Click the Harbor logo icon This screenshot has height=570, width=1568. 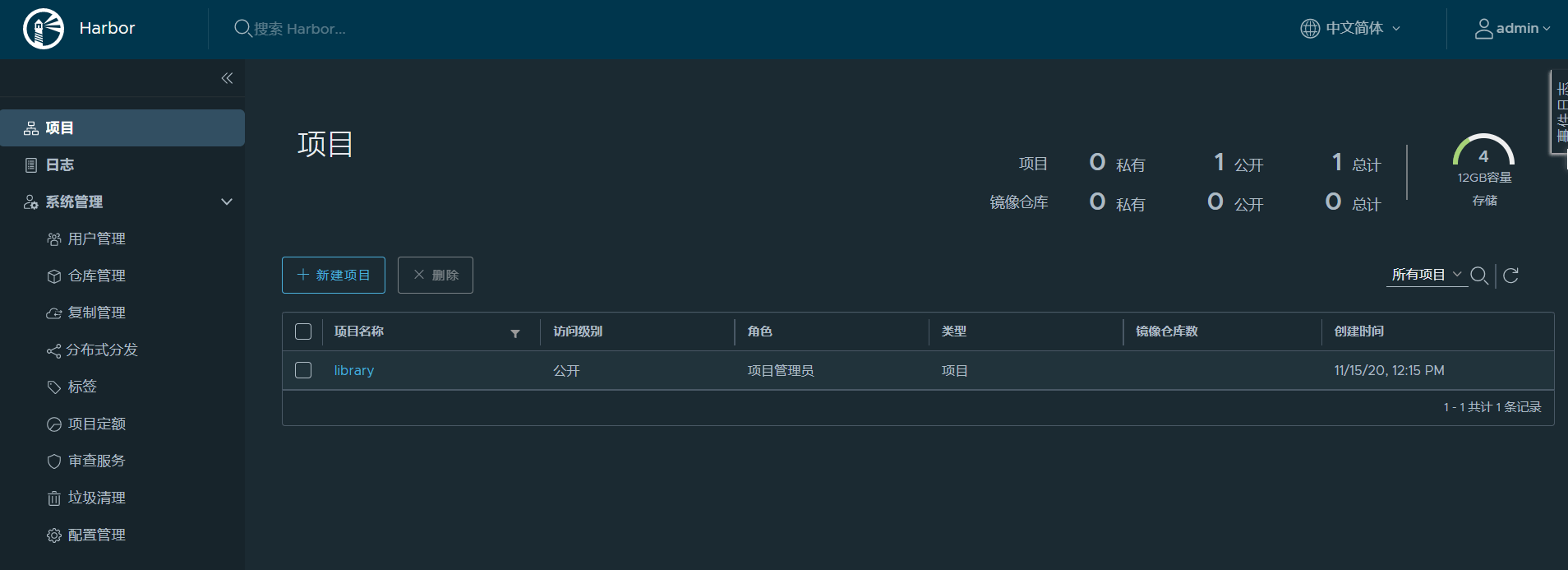pos(44,29)
